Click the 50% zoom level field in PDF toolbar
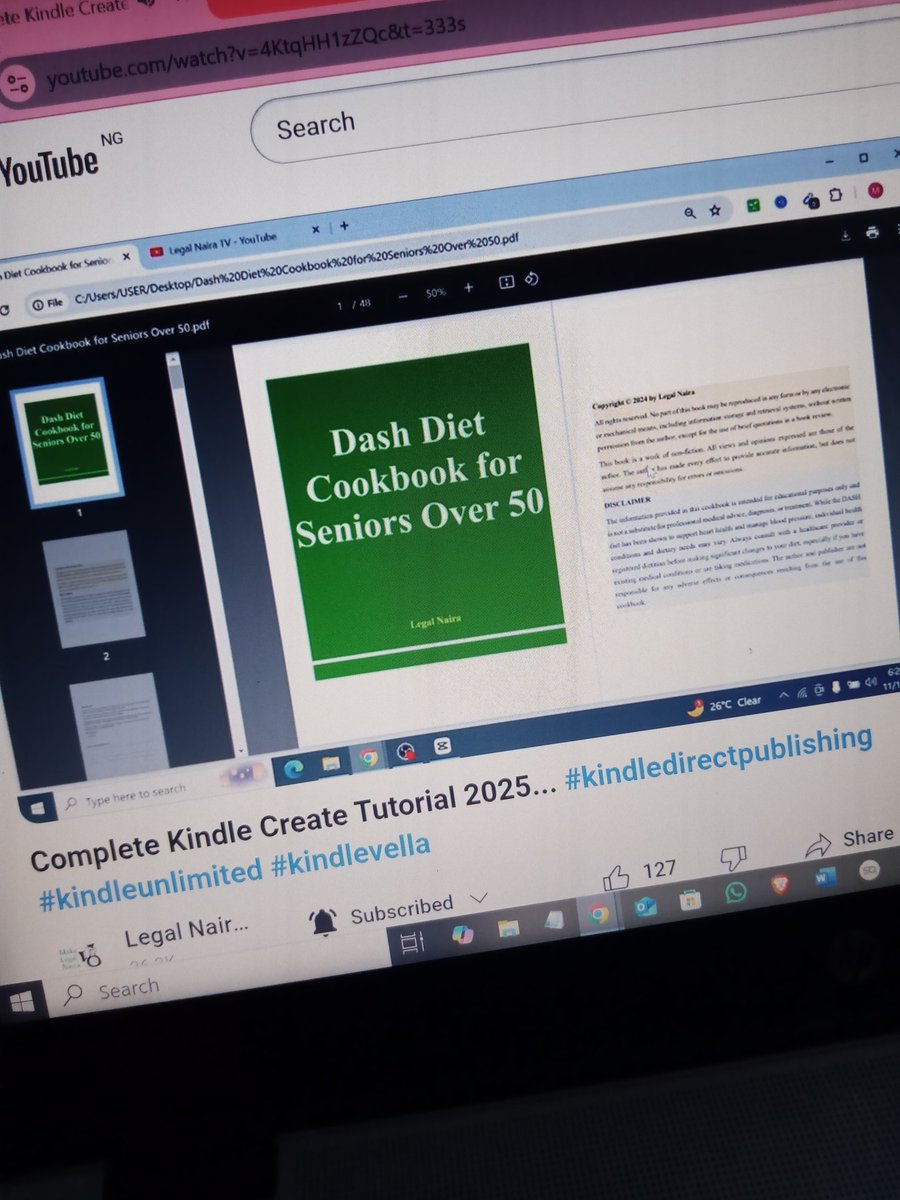 (x=435, y=293)
